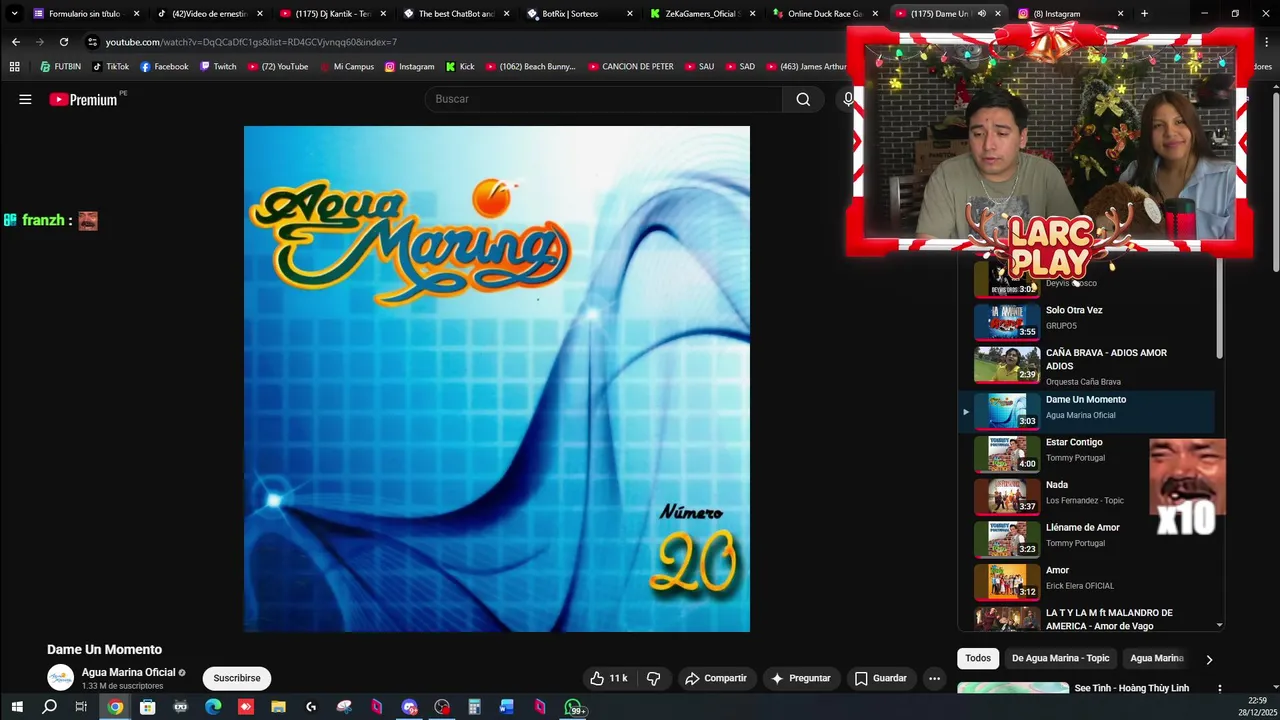Open the YouTube hamburger guide menu
This screenshot has height=720, width=1280.
pyautogui.click(x=25, y=99)
